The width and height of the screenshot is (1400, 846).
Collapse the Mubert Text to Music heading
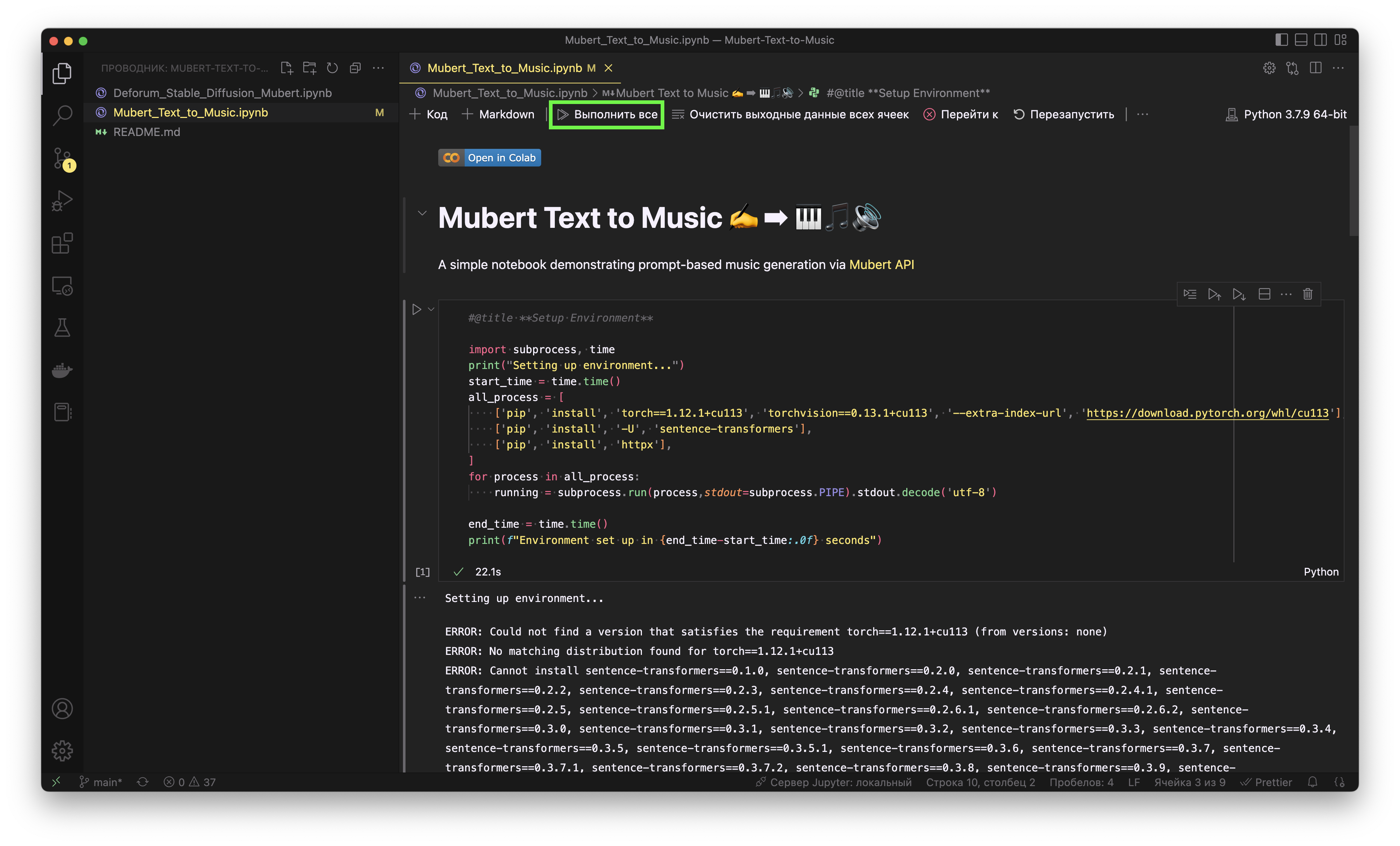(422, 214)
